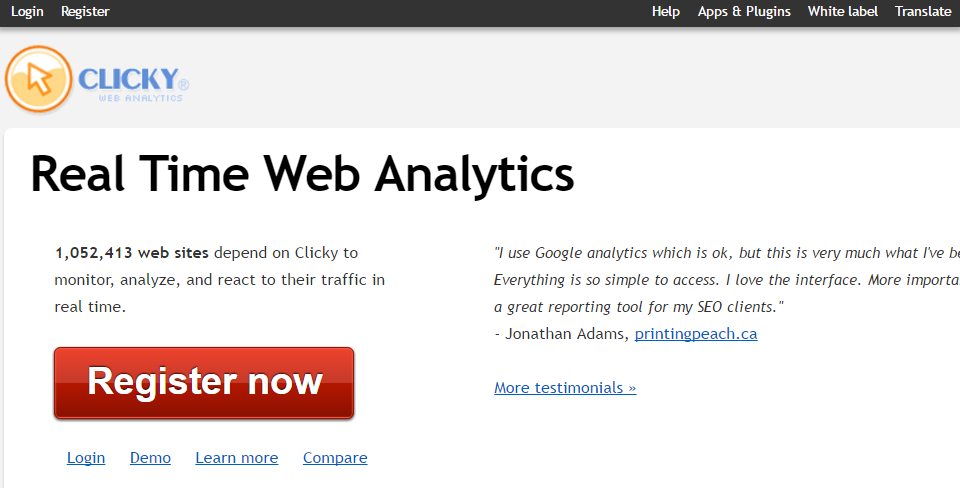
Task: Click the red Register now button
Action: (204, 383)
